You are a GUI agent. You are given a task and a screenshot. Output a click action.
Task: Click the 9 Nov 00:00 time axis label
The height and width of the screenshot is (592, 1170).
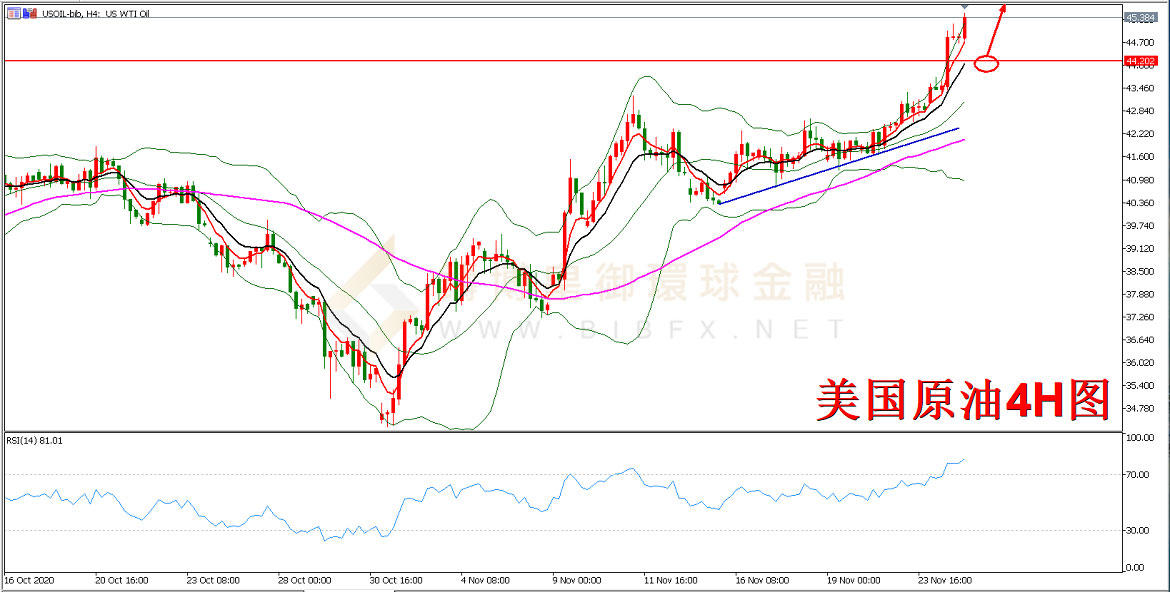click(x=577, y=578)
